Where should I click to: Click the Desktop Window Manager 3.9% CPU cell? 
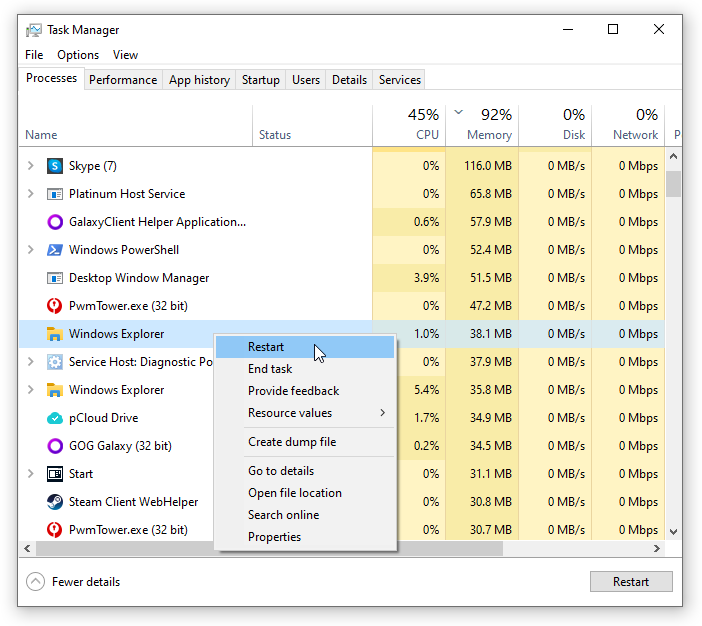tap(409, 278)
